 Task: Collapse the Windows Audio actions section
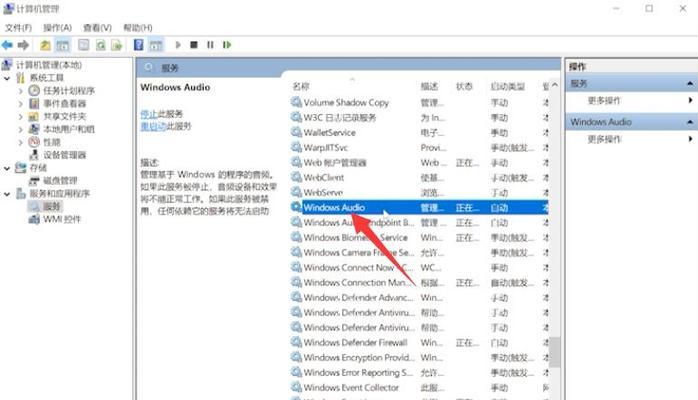click(690, 122)
